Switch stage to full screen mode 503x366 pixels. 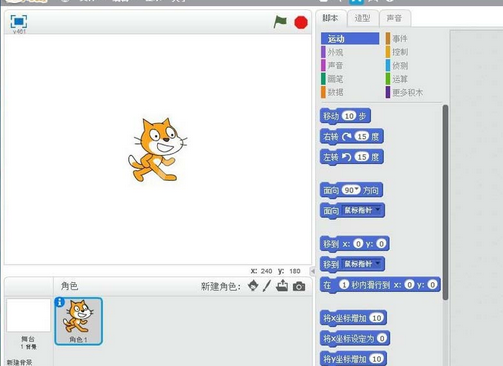19,22
